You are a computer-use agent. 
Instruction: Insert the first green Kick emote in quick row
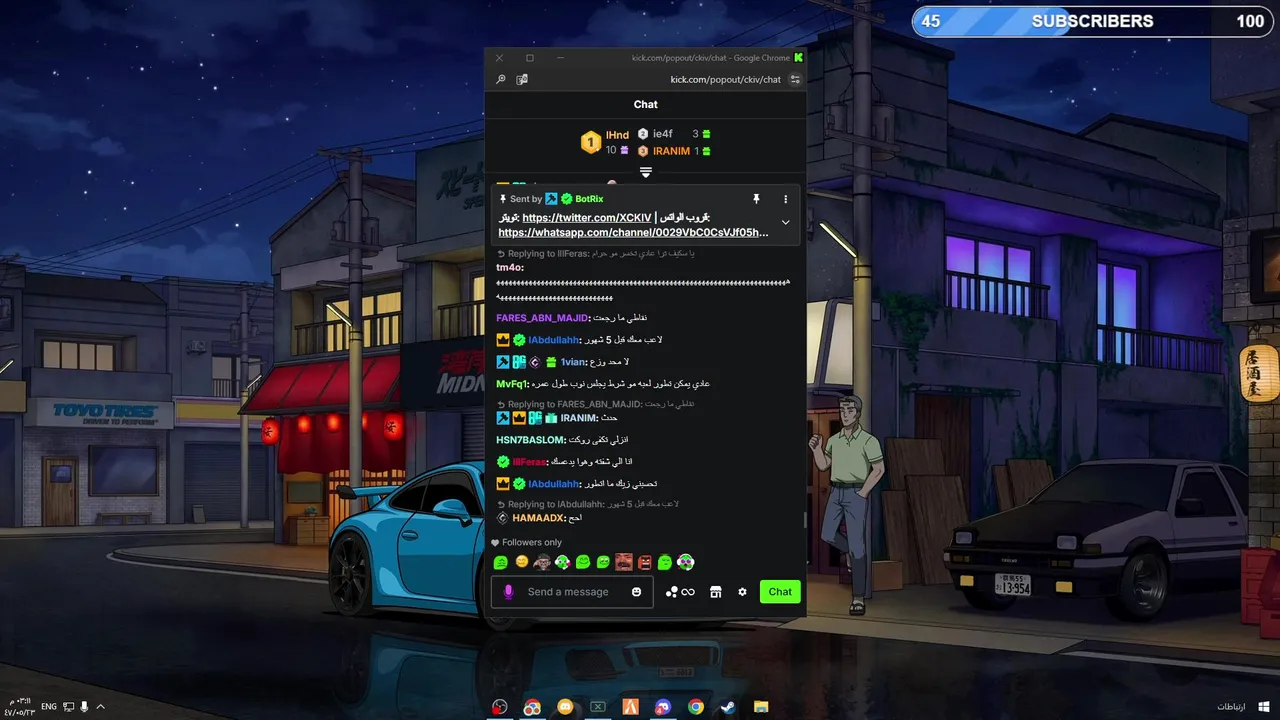[501, 563]
